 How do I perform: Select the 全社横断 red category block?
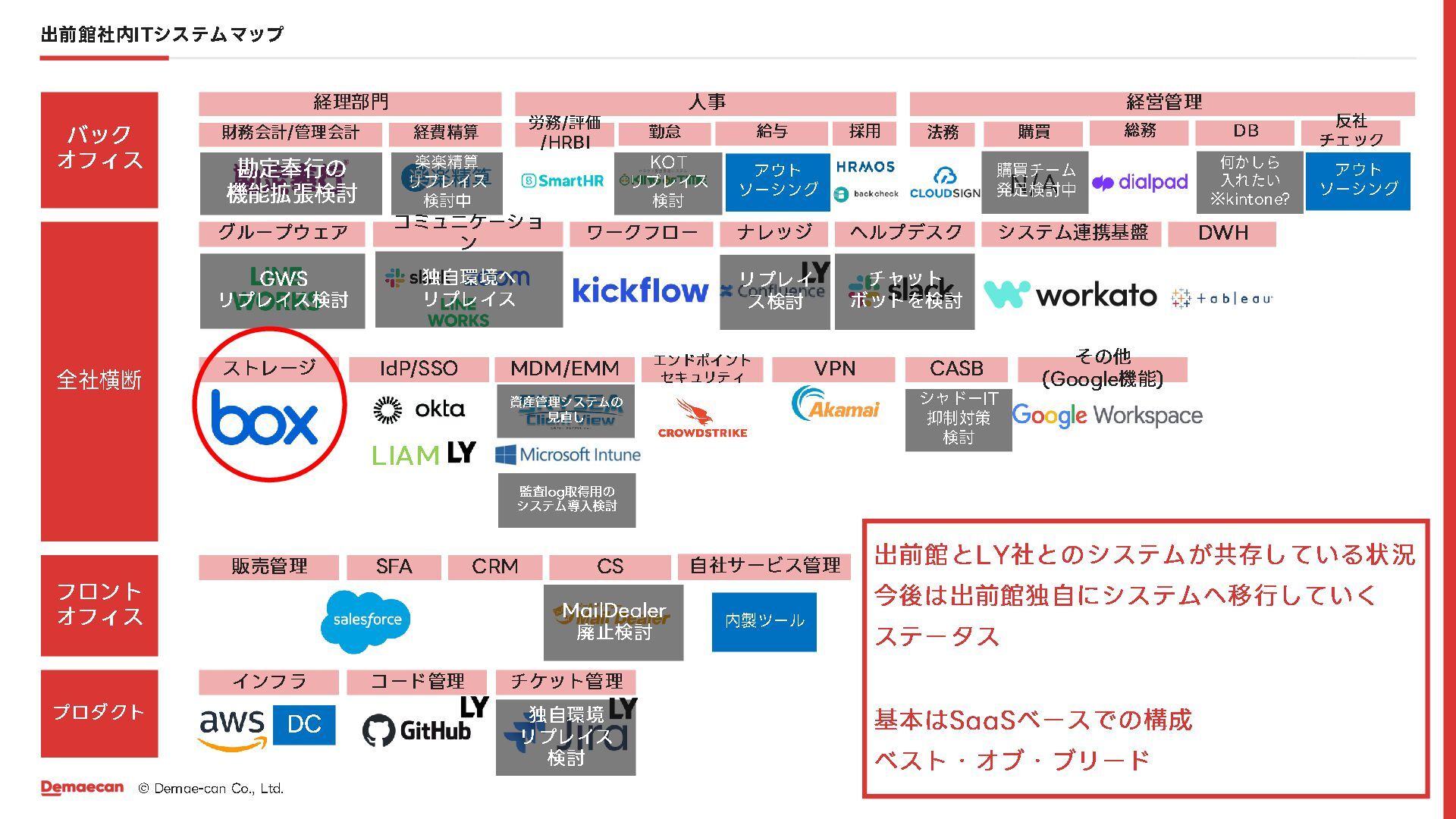pyautogui.click(x=99, y=381)
